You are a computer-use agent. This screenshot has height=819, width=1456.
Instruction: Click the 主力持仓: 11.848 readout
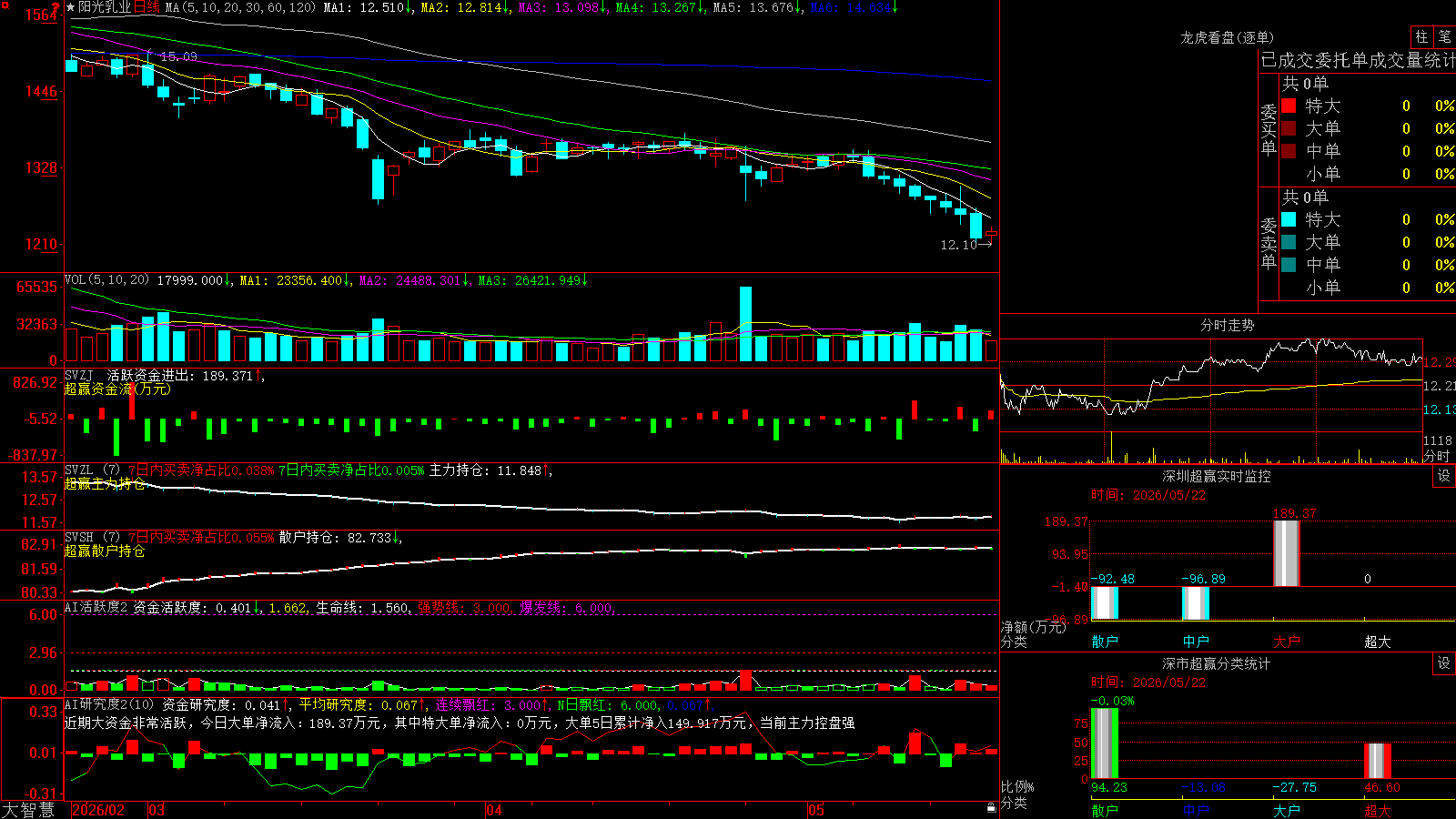point(489,470)
